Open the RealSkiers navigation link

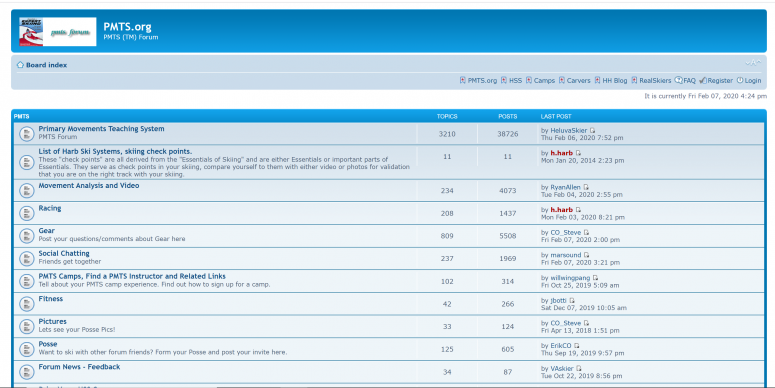(x=655, y=80)
